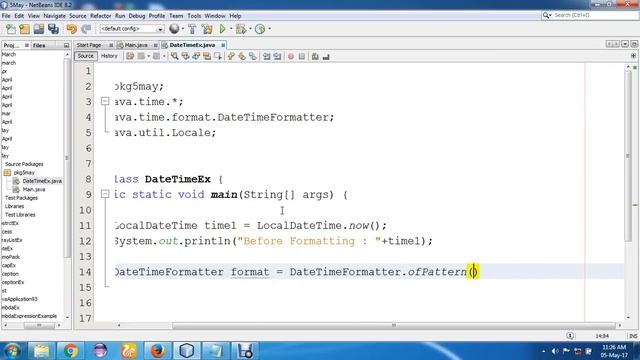Open the Navigate menu

(54, 16)
